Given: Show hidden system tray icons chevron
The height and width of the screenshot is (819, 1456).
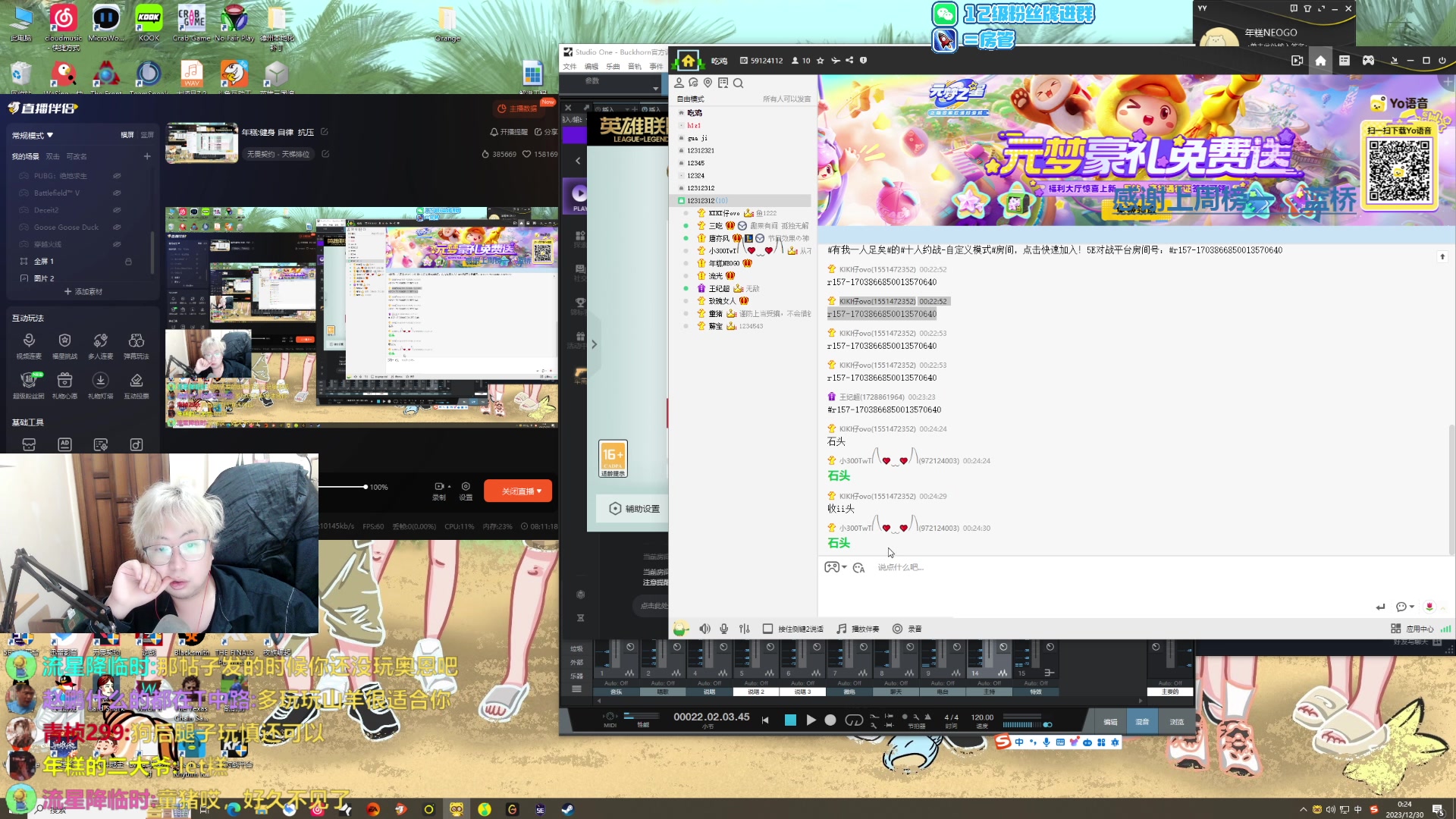Looking at the screenshot, I should coord(1304,809).
